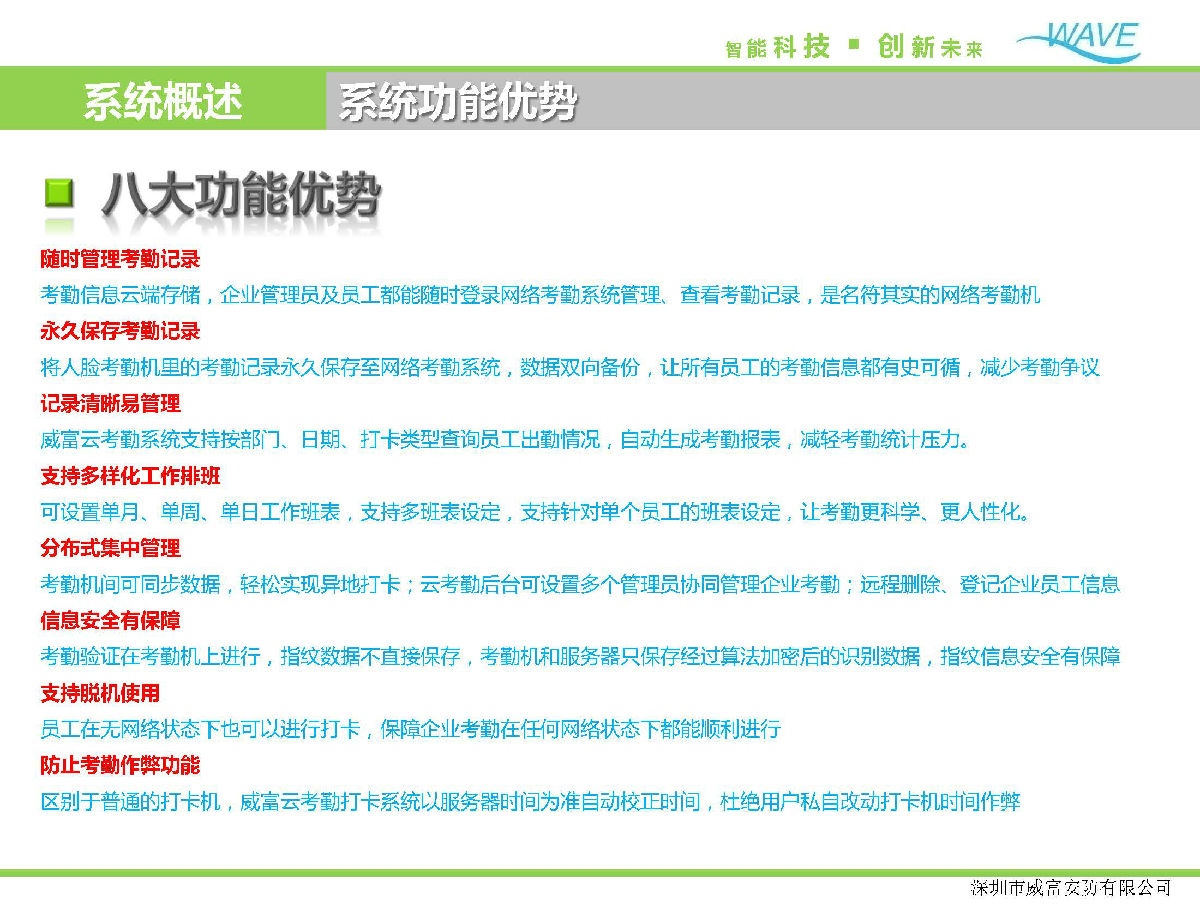Click the 创新未来 slogan text
Screen dimensions: 1200x904
pyautogui.click(x=930, y=47)
